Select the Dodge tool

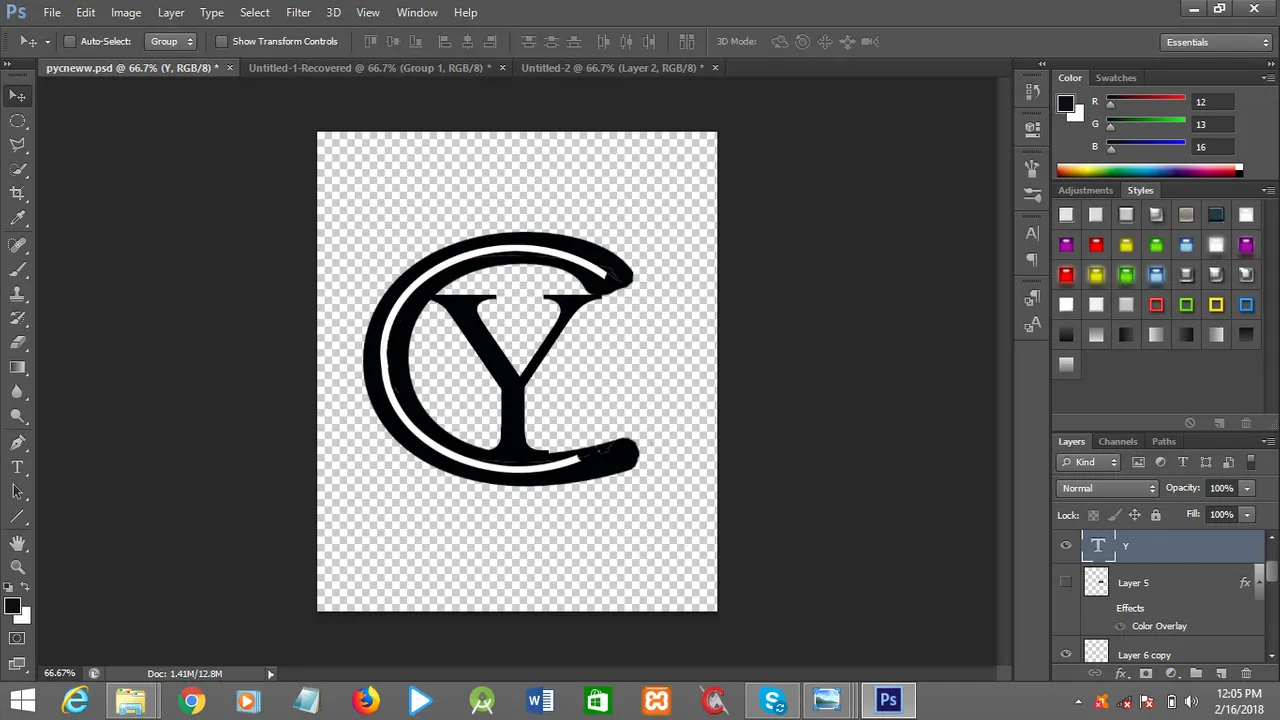coord(18,415)
